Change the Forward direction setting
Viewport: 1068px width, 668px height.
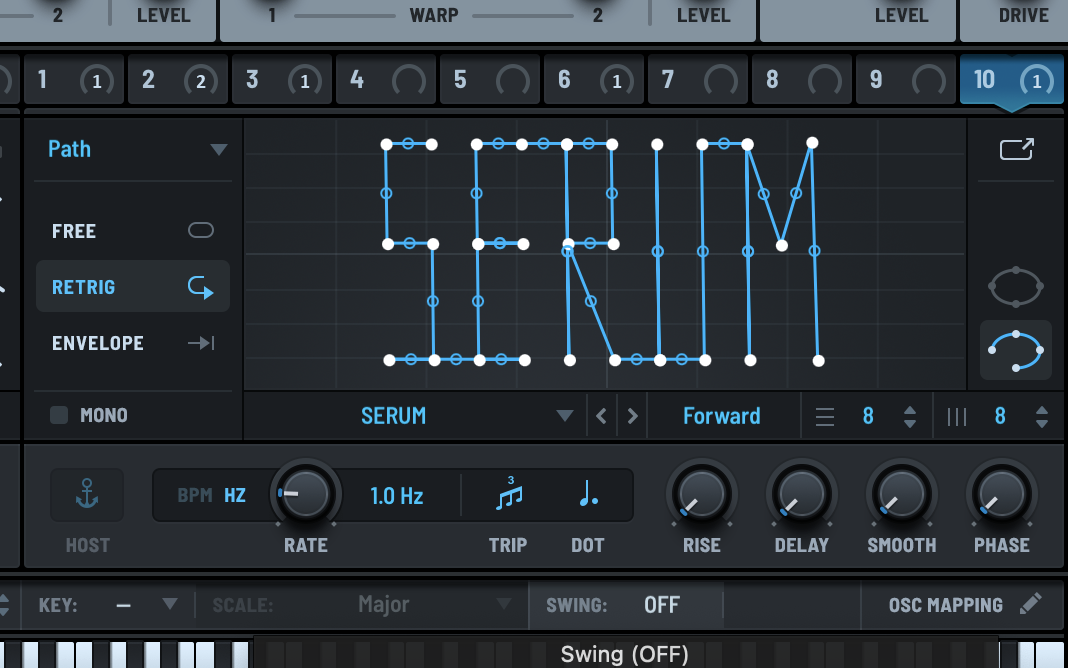point(722,415)
